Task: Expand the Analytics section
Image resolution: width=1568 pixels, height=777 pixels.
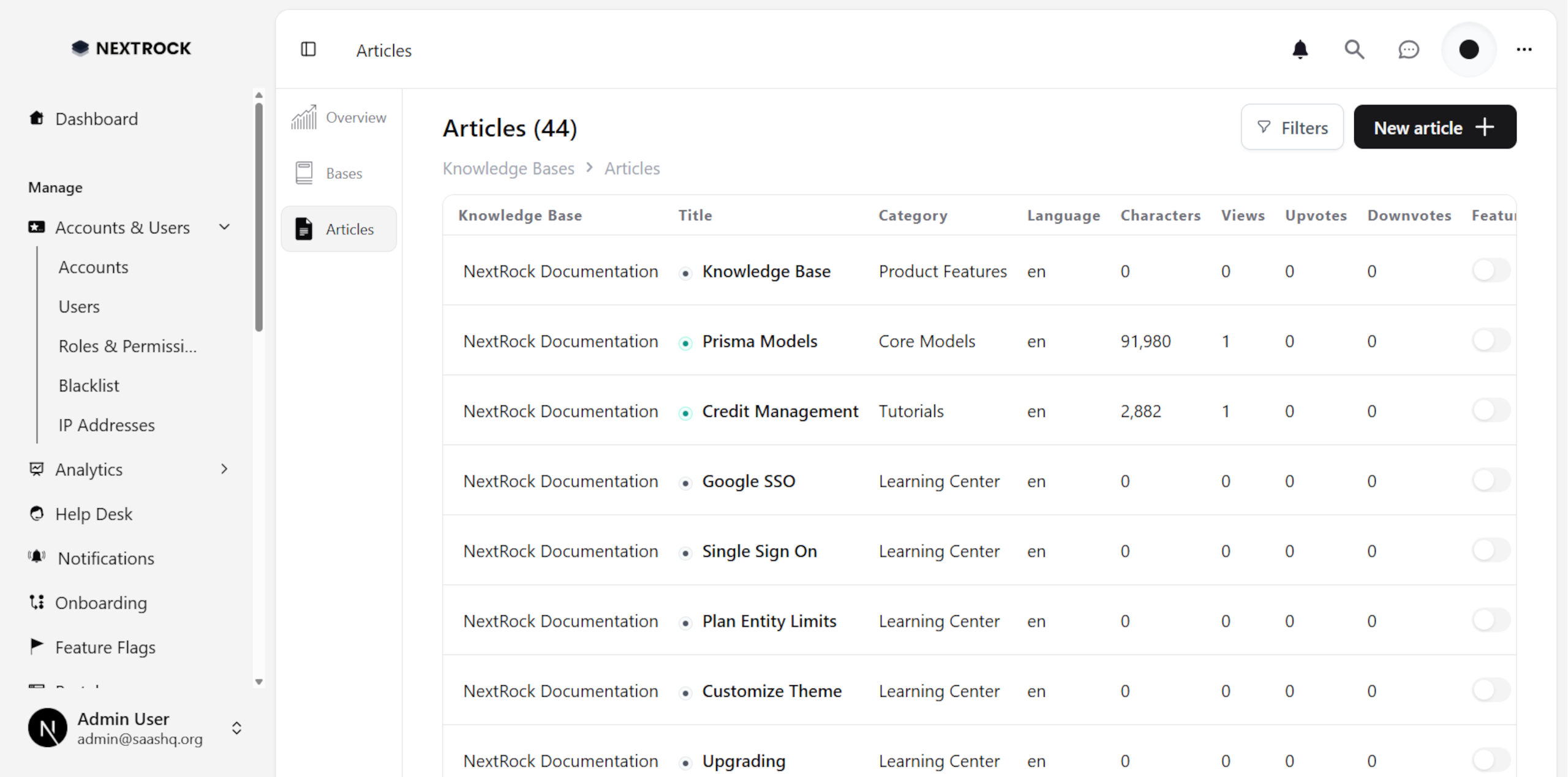Action: point(224,469)
